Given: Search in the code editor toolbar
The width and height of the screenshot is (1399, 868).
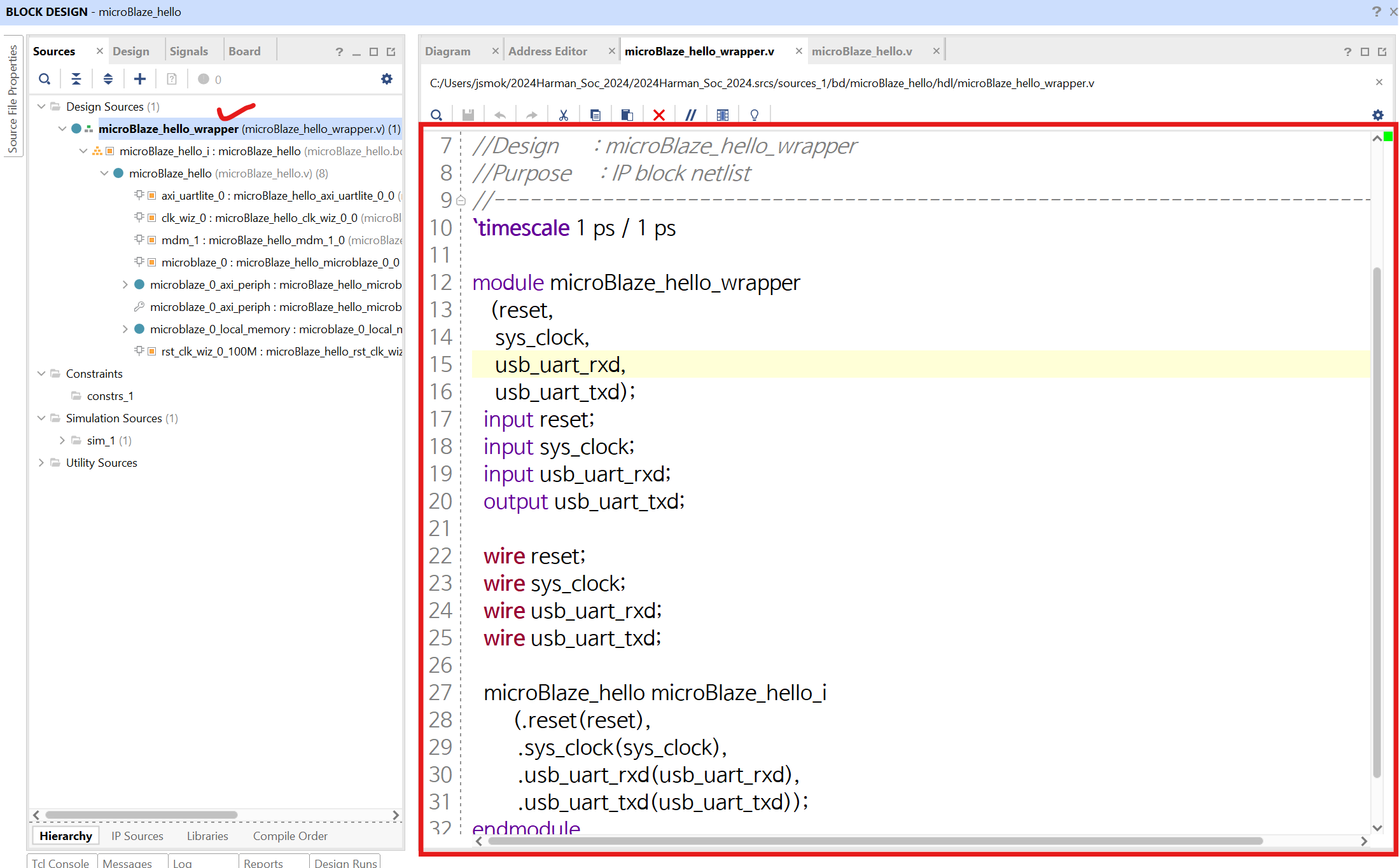Looking at the screenshot, I should pyautogui.click(x=436, y=115).
